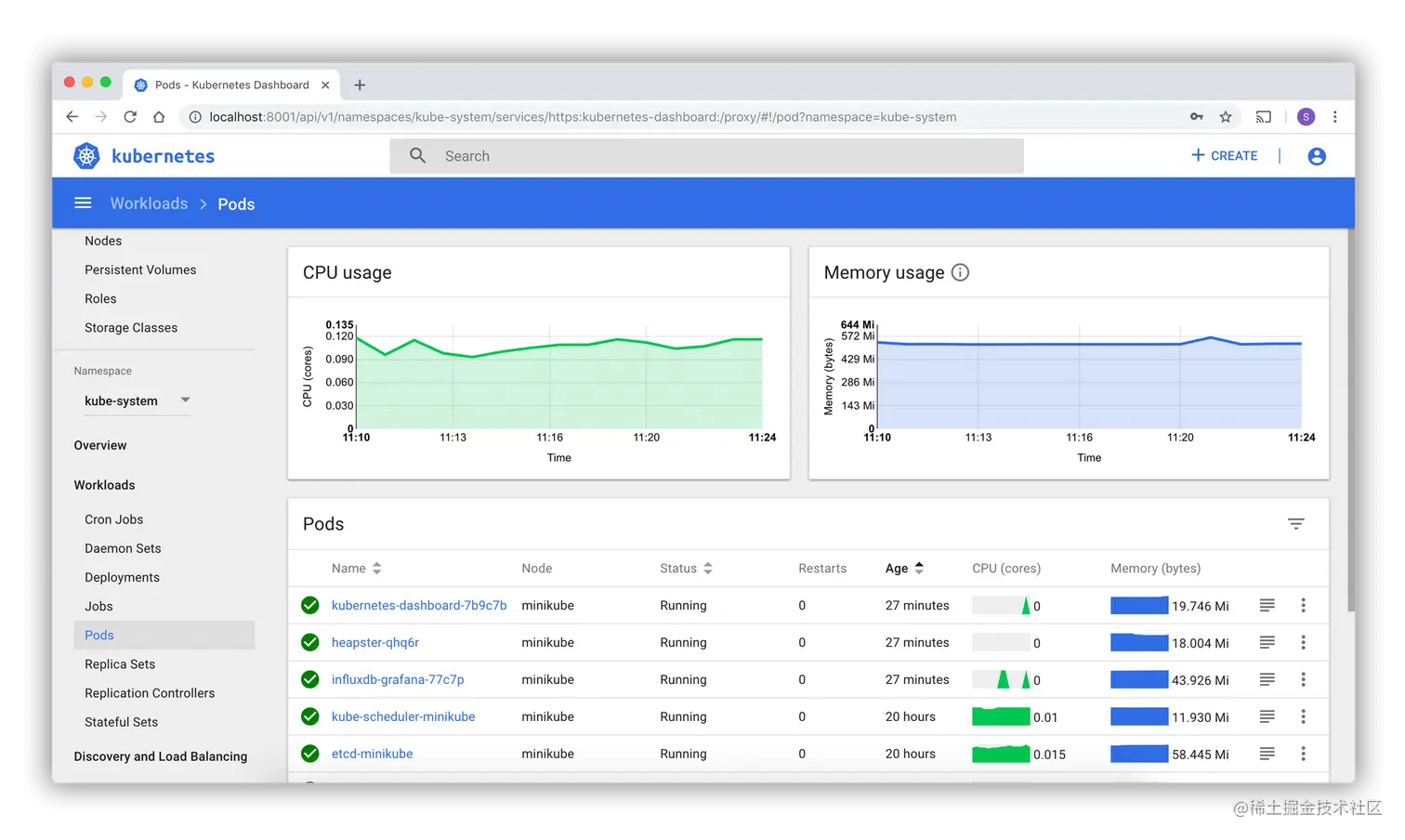Click influxdb-grafana-77c7p status checkmark
This screenshot has width=1405, height=840.
(309, 679)
